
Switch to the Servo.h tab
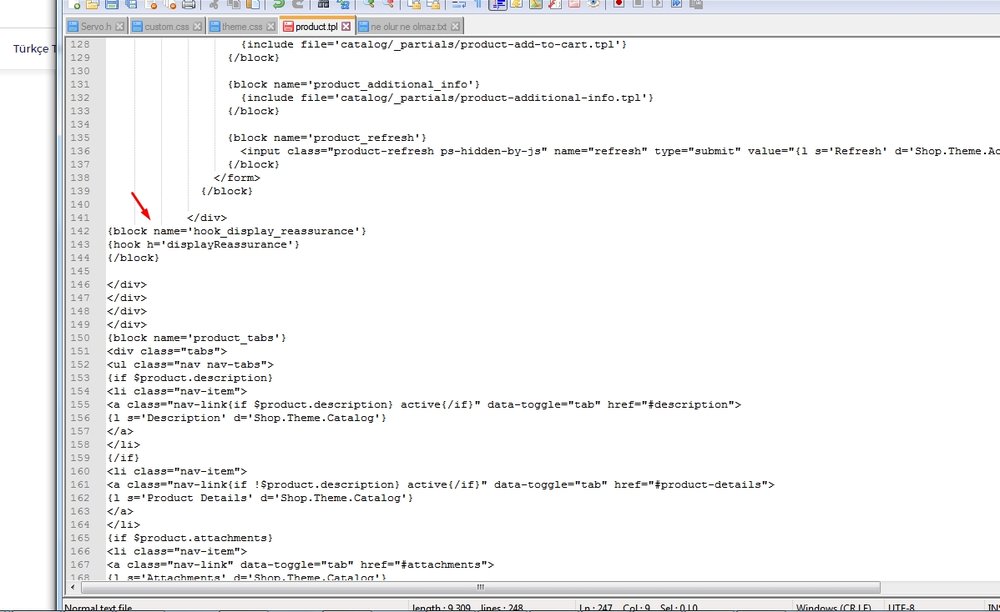95,27
